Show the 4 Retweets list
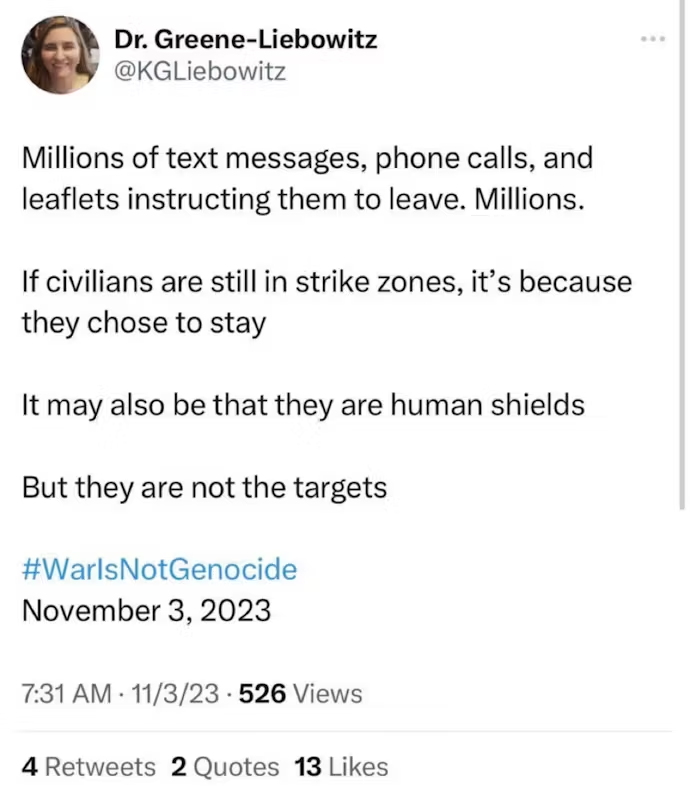This screenshot has width=690, height=800. (x=88, y=767)
